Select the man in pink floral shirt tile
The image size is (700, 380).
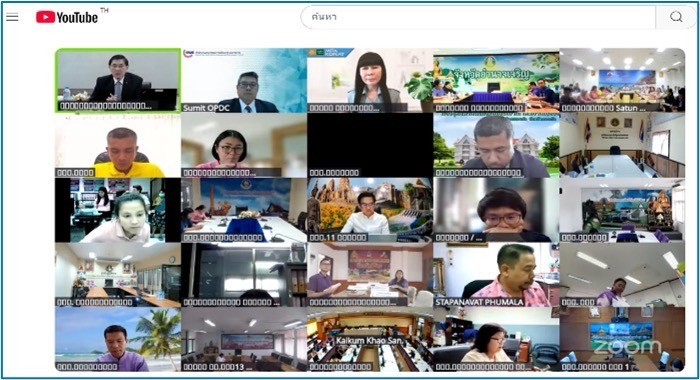[x=496, y=275]
